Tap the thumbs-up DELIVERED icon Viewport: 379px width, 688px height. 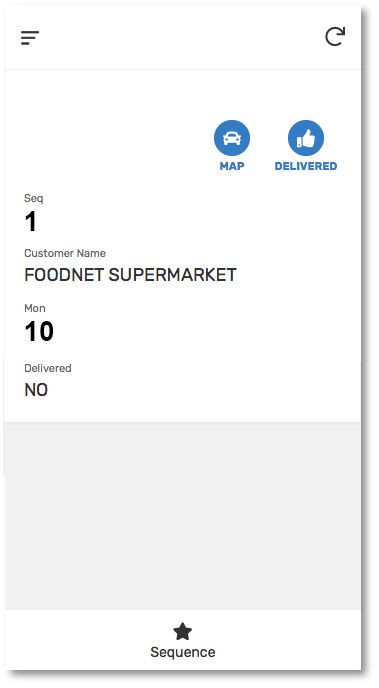(x=306, y=138)
